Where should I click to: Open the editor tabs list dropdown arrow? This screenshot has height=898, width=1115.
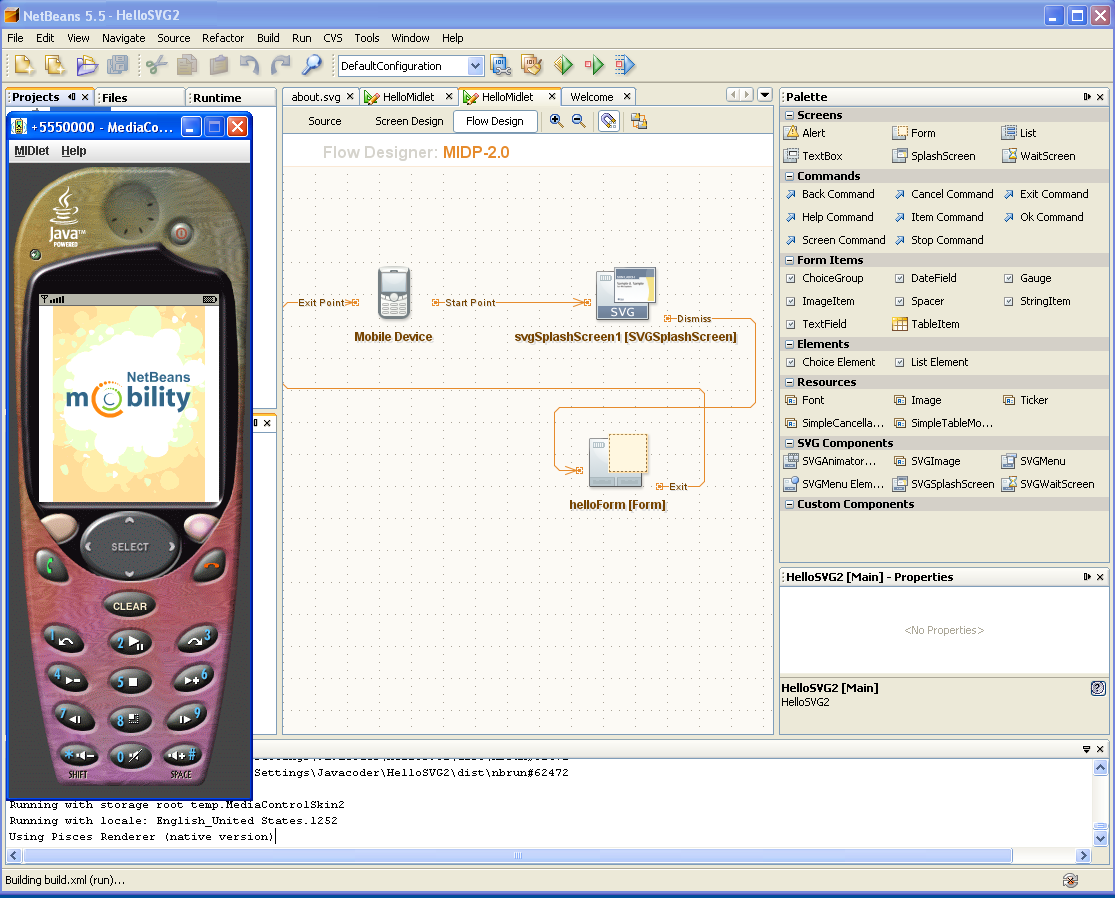765,95
